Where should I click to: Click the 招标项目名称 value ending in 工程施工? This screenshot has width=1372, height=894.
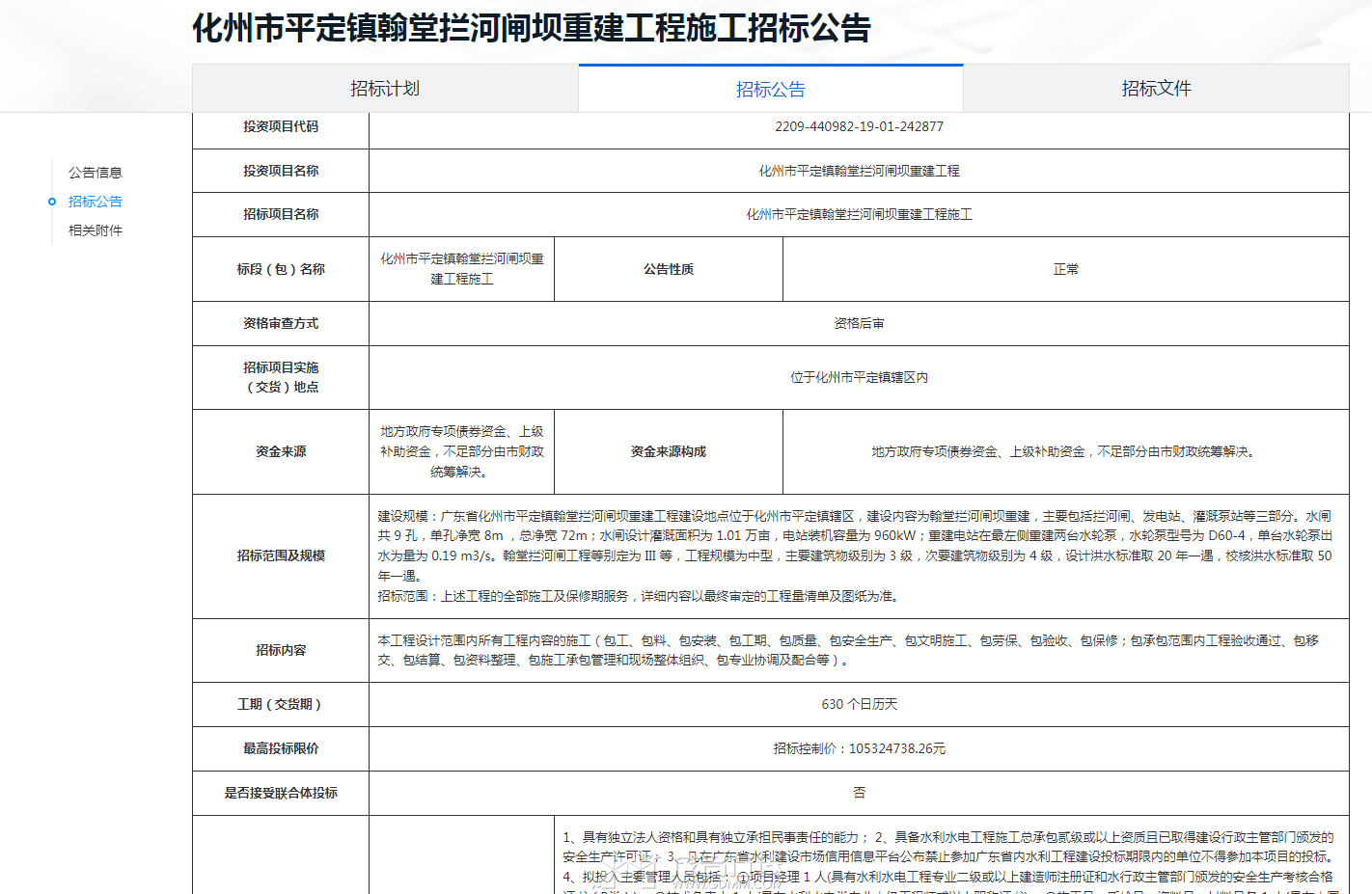pyautogui.click(x=859, y=214)
